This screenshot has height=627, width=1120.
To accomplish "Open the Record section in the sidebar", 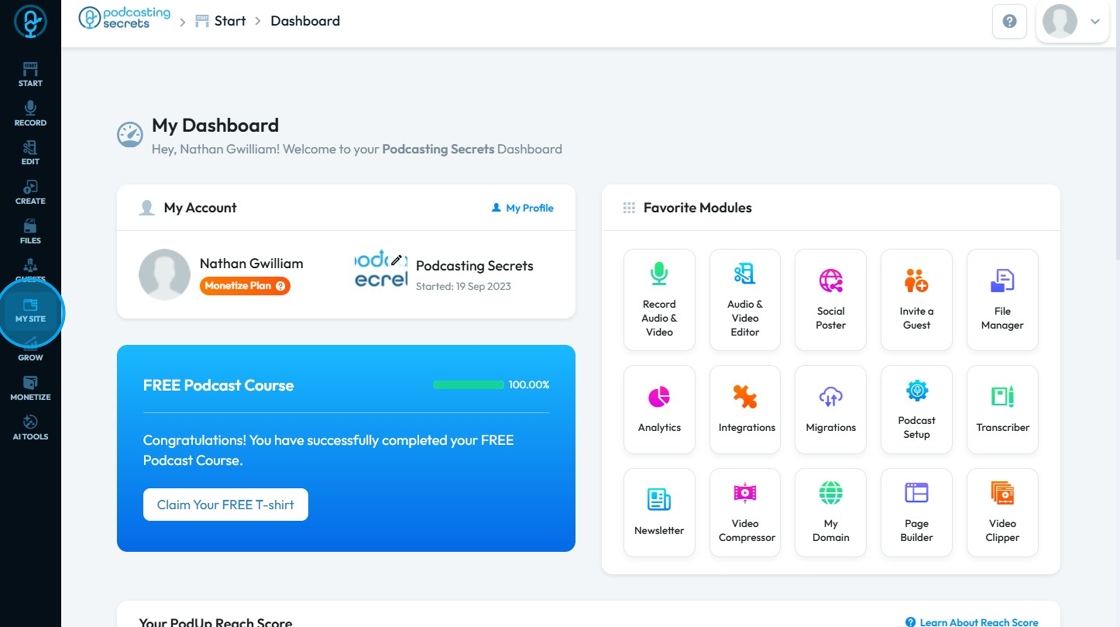I will 30,114.
